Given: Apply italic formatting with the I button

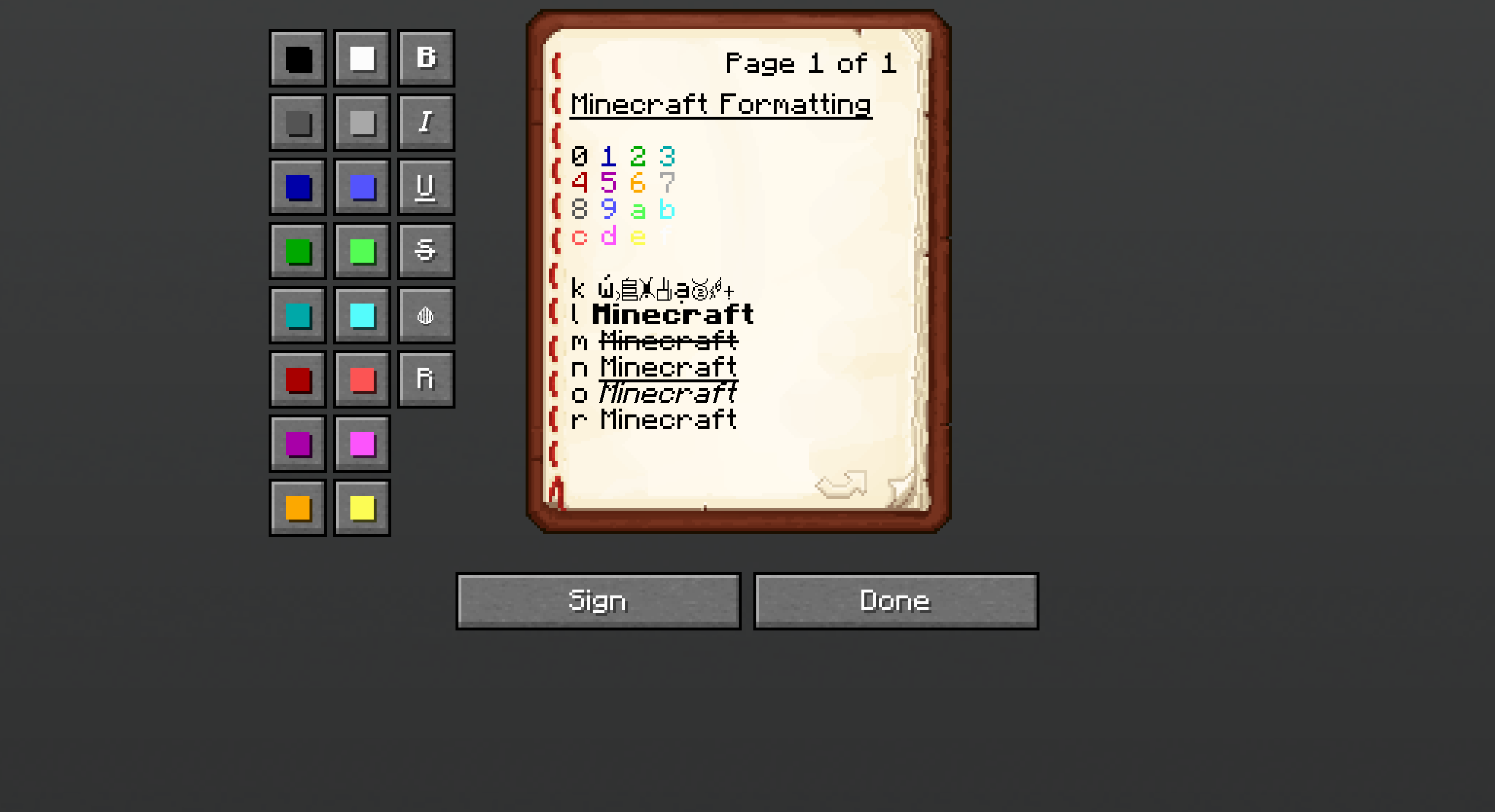Looking at the screenshot, I should point(426,123).
